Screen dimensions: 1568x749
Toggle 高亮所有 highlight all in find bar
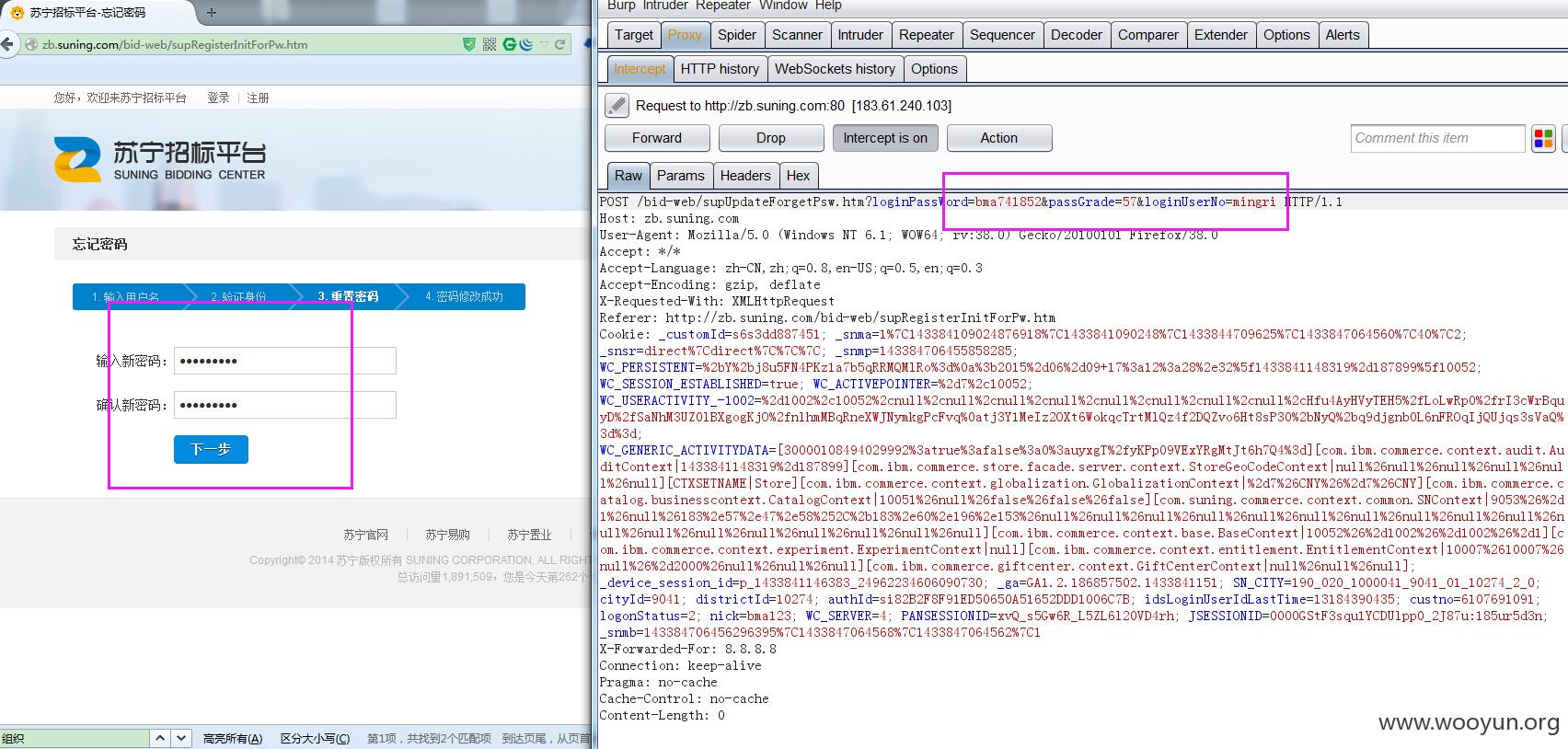coord(233,738)
